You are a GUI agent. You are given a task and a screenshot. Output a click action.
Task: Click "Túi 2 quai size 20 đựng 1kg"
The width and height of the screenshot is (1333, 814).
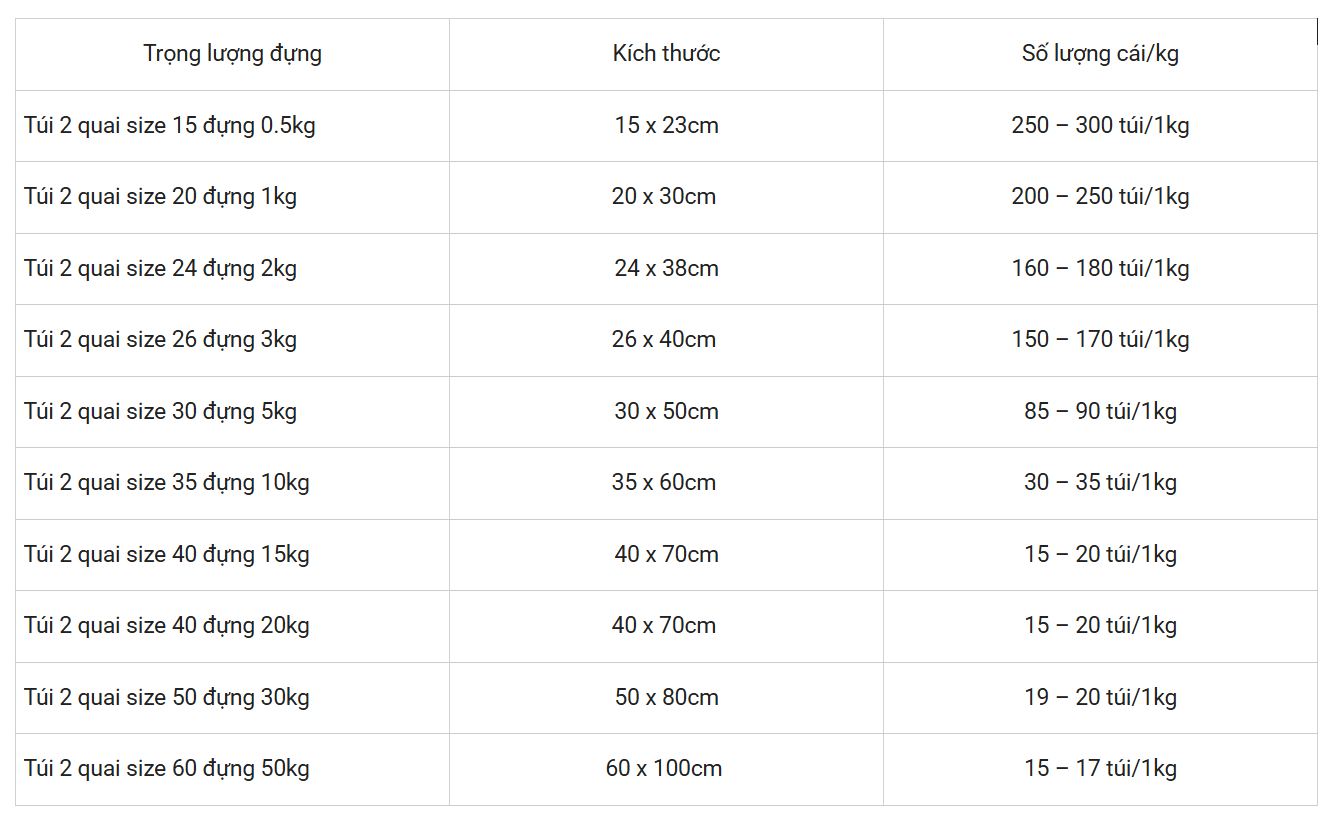pos(161,197)
